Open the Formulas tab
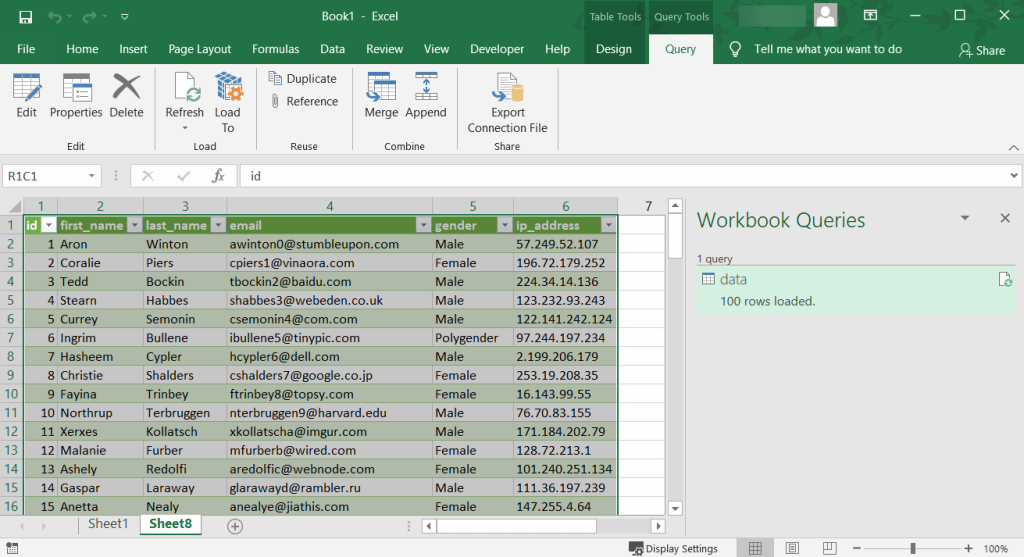Screen dimensions: 1024x557 [276, 49]
